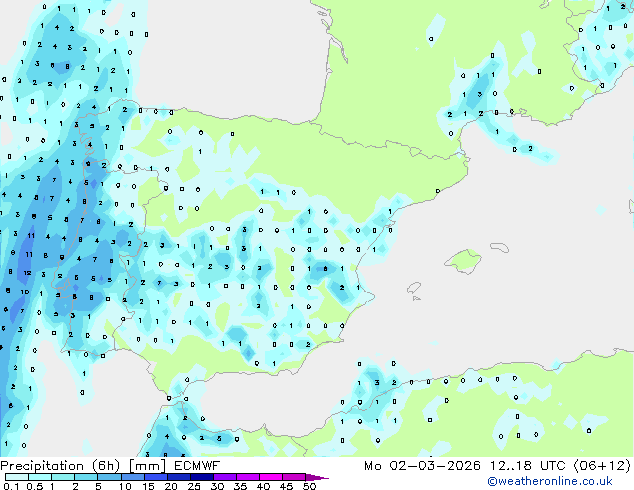Click the '0.1' legend scale label
This screenshot has width=634, height=490.
[11, 486]
